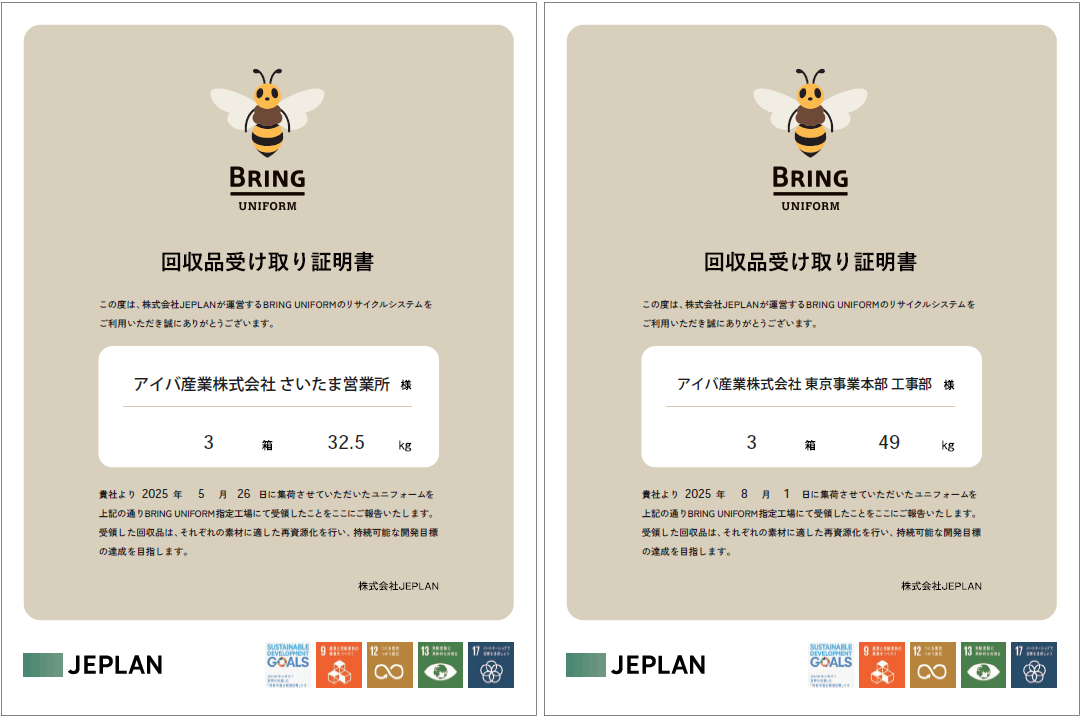Click the kg unit beside 49
1083x719 pixels.
click(x=948, y=445)
